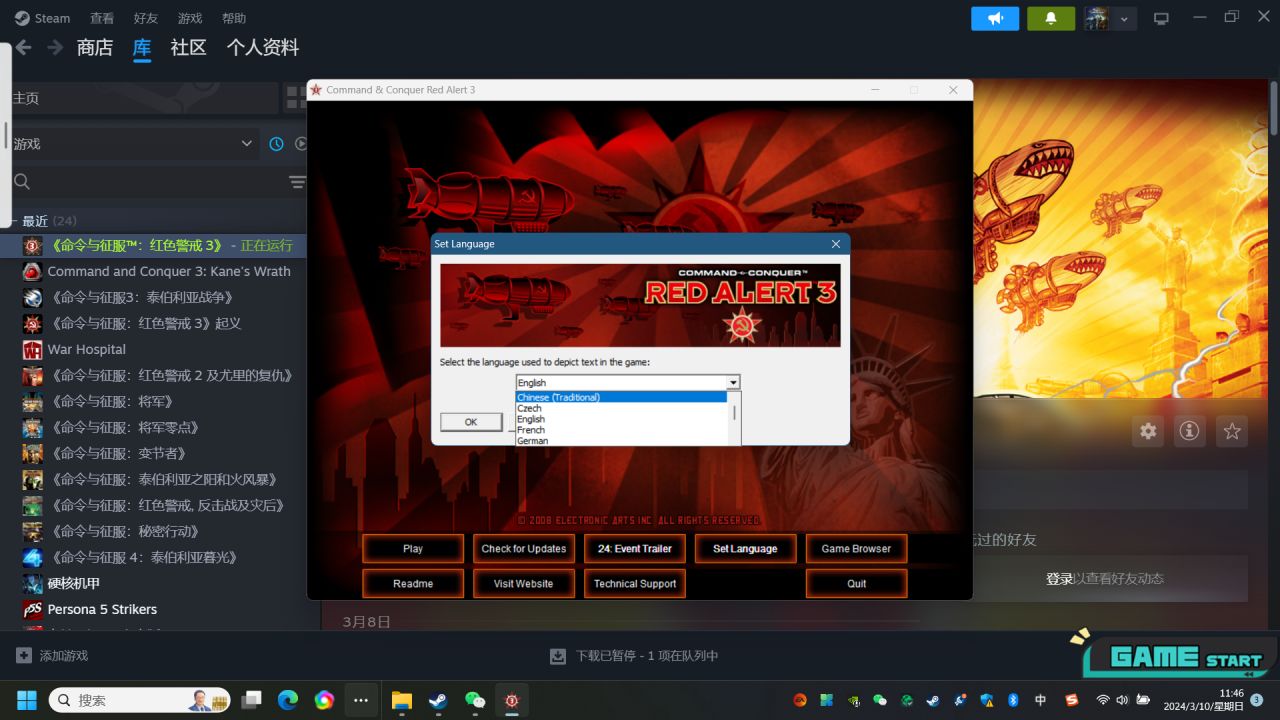Image resolution: width=1280 pixels, height=720 pixels.
Task: Click Quit in the Red Alert 3 launcher
Action: coord(856,583)
